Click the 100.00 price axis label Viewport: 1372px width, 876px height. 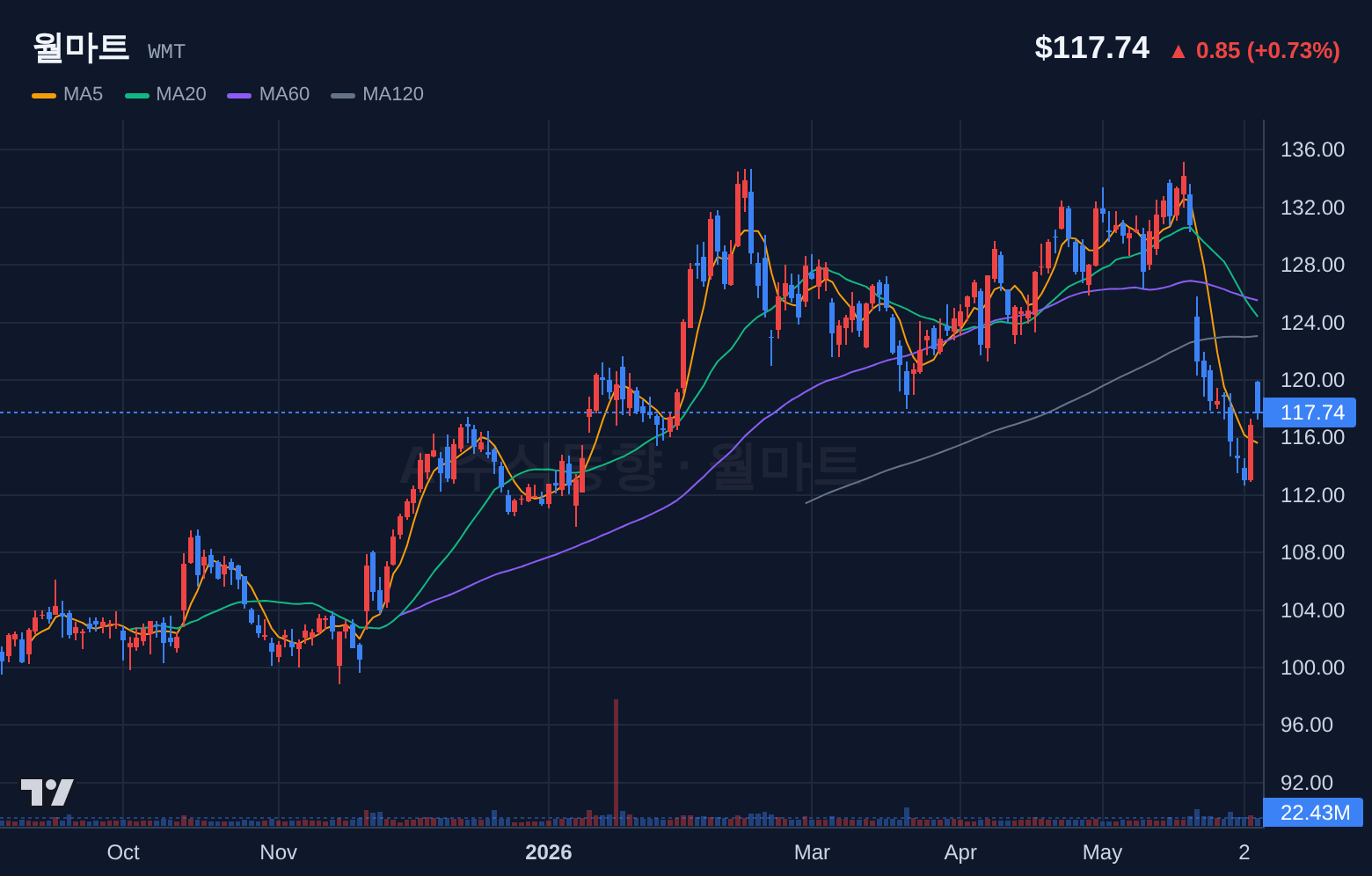[1312, 668]
